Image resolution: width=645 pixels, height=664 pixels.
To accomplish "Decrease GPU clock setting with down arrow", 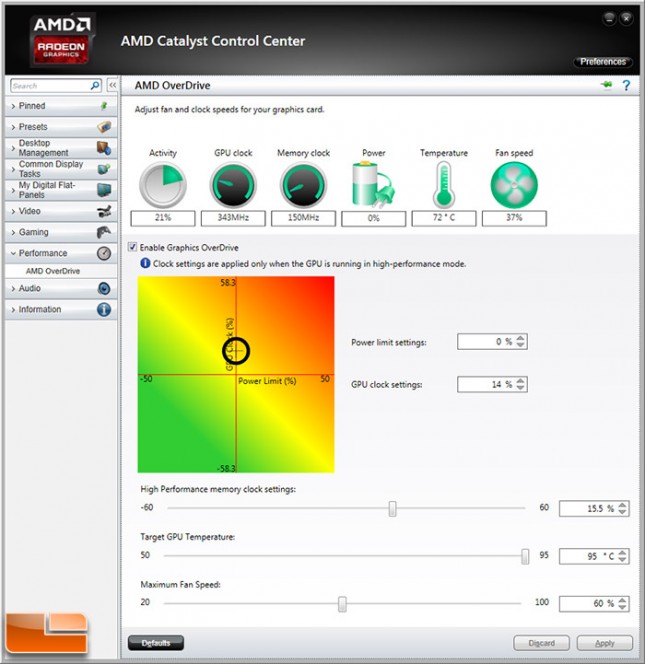I will (520, 388).
